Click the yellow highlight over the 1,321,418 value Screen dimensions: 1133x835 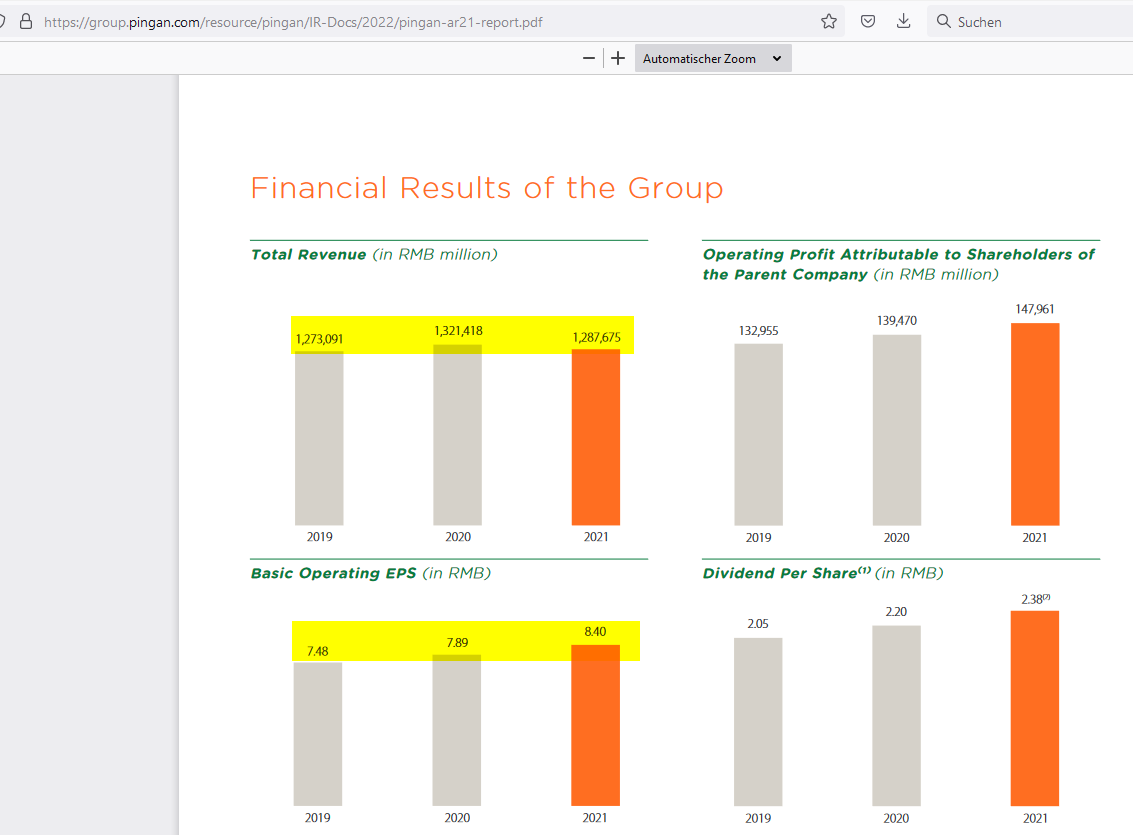458,331
